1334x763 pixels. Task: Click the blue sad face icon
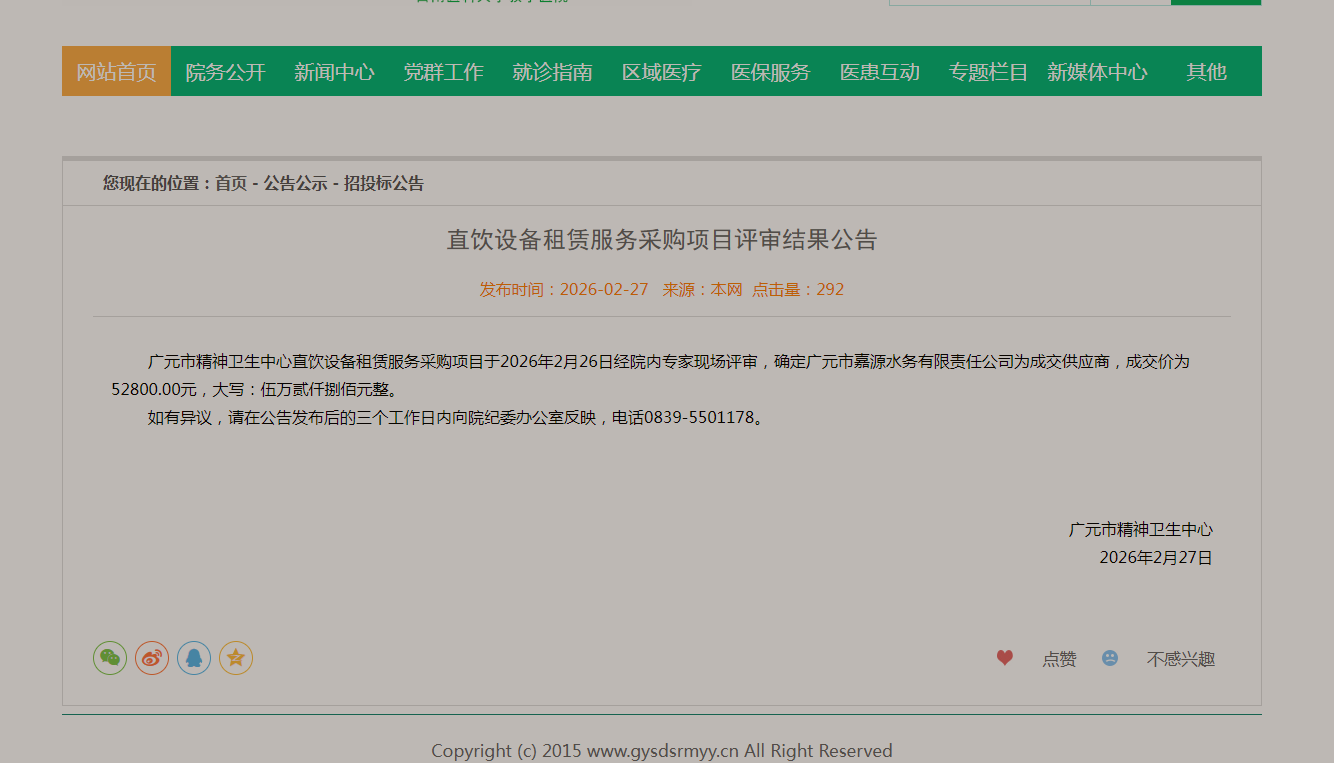click(1110, 658)
